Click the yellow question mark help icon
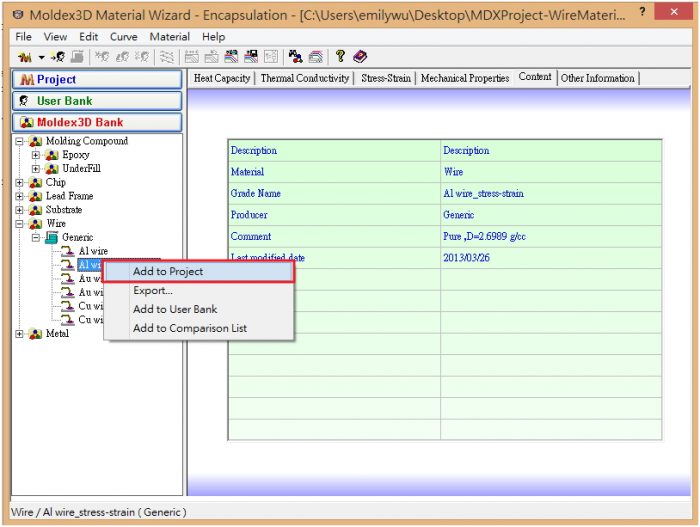 (340, 57)
